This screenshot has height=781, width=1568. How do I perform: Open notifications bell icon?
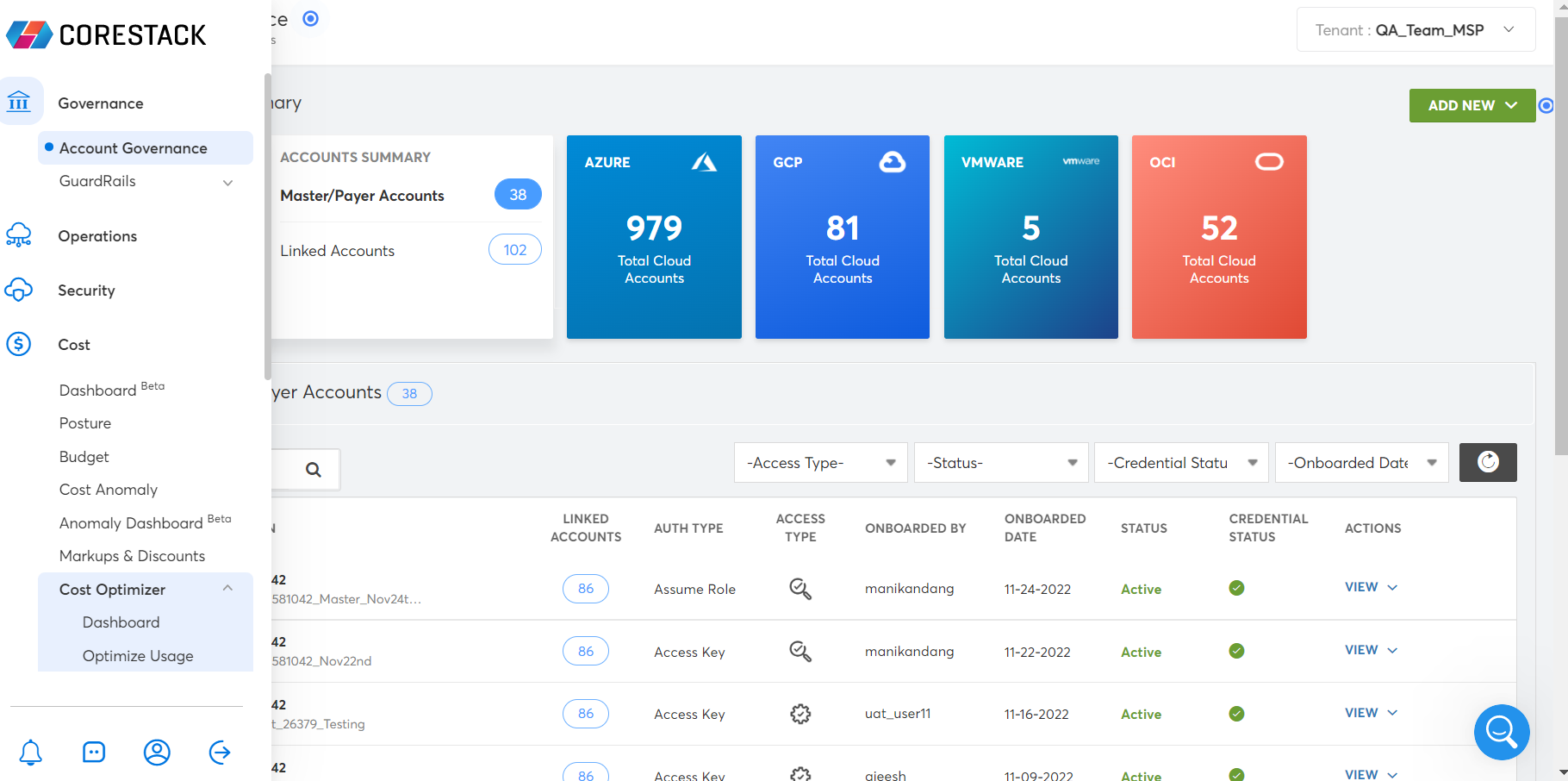[x=31, y=753]
